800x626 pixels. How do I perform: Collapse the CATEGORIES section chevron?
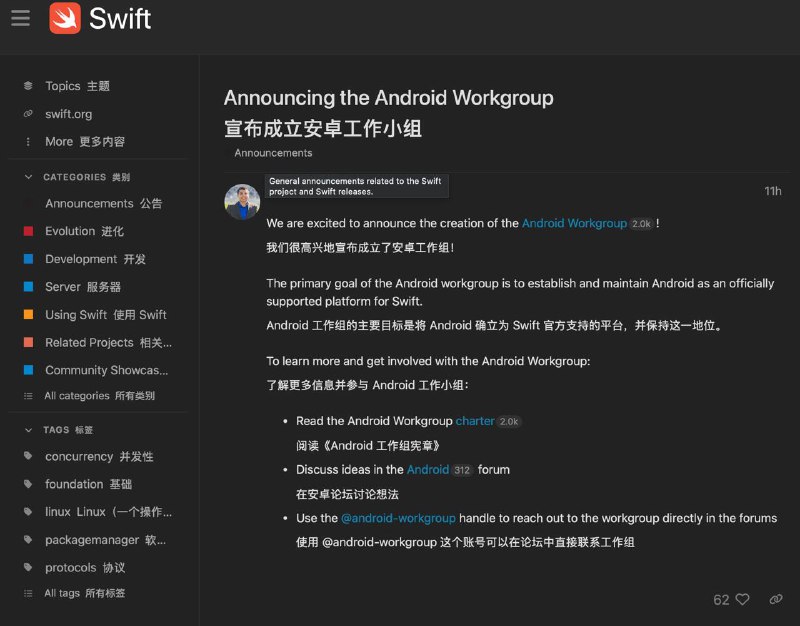pyautogui.click(x=27, y=176)
